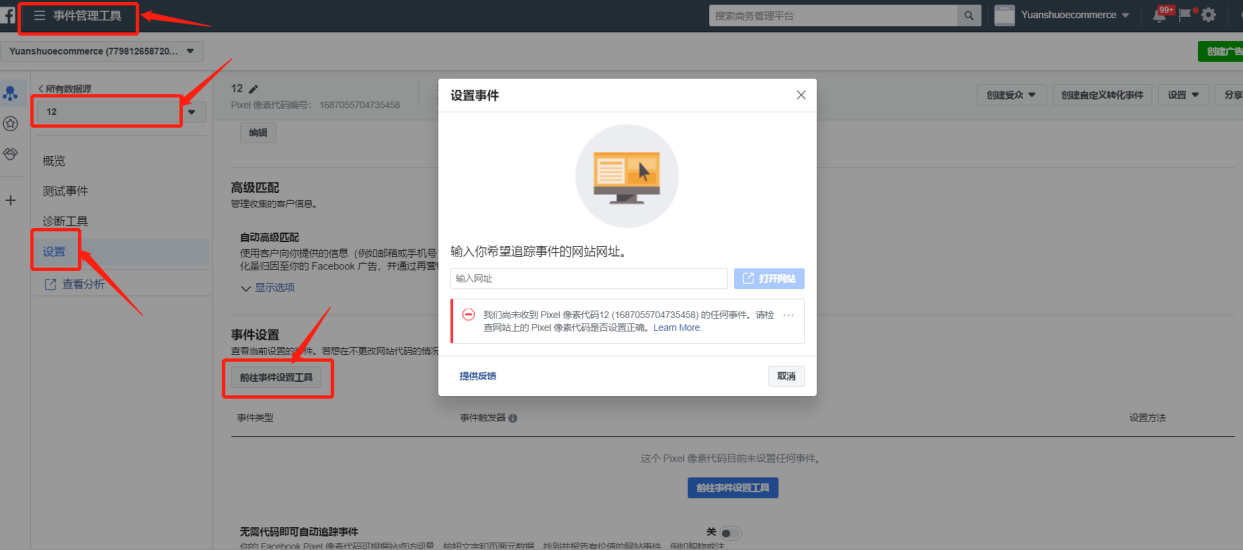Click the green 创建广告 button
Image resolution: width=1243 pixels, height=550 pixels.
pos(1220,51)
